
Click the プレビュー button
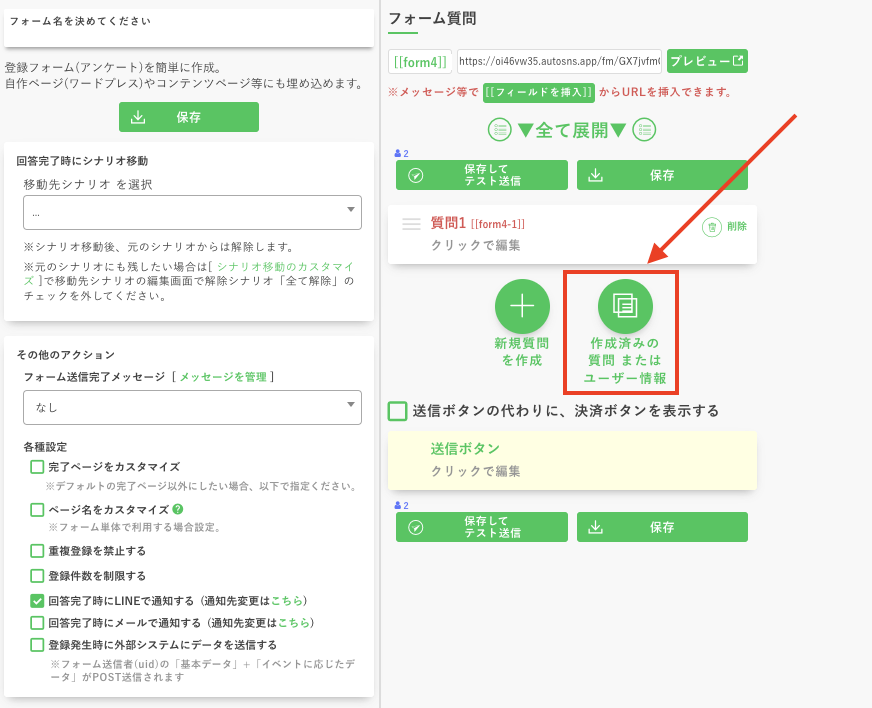pos(707,61)
